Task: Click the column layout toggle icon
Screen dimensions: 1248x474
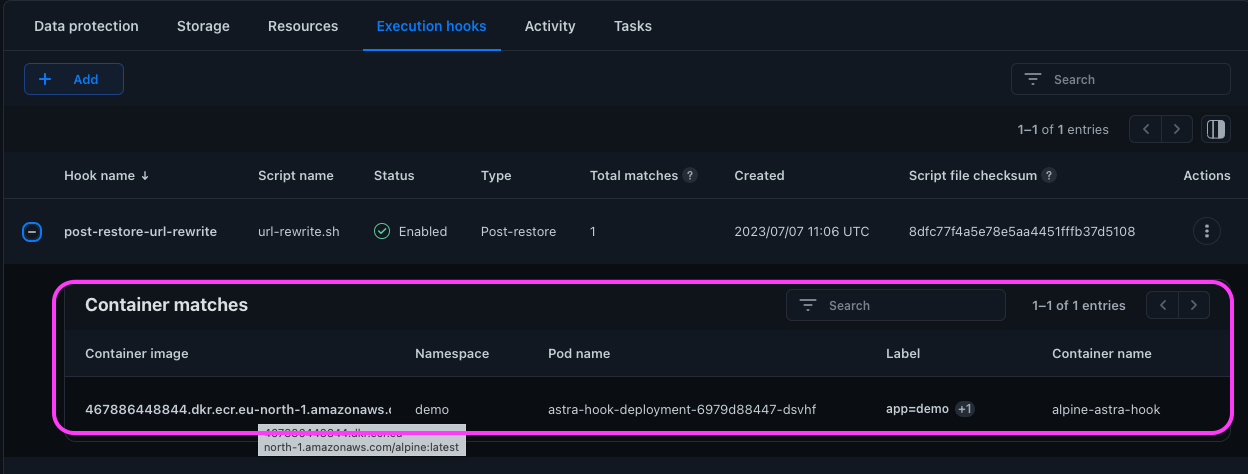Action: (x=1215, y=129)
